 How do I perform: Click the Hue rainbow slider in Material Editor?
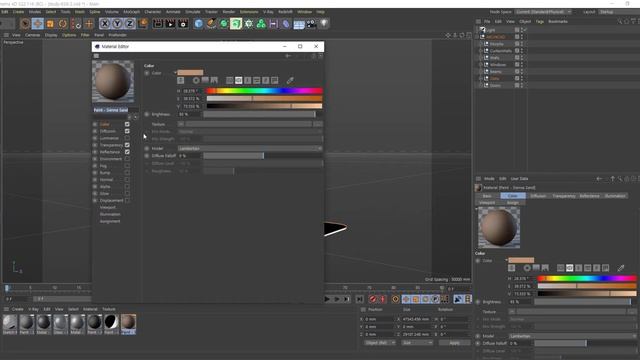click(264, 91)
